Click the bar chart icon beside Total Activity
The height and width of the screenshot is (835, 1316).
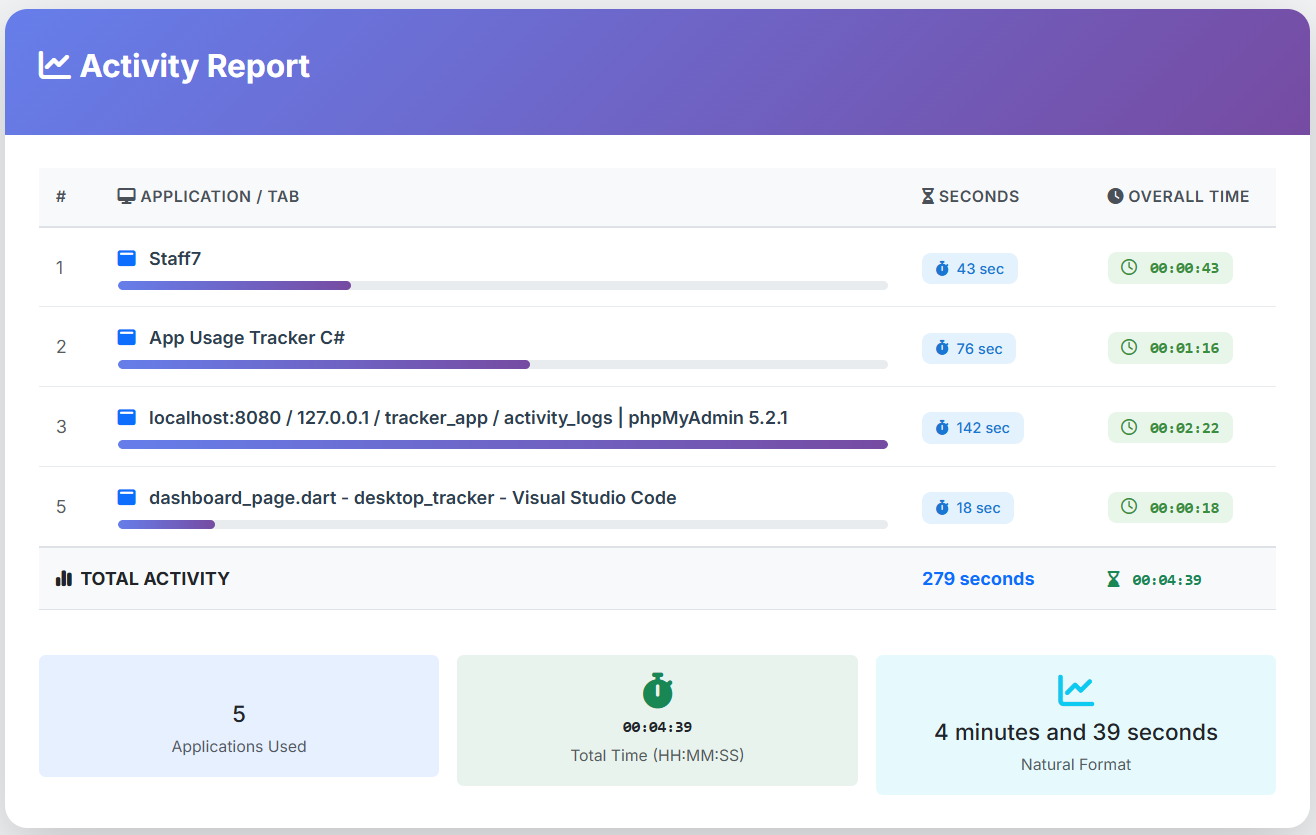[x=64, y=579]
